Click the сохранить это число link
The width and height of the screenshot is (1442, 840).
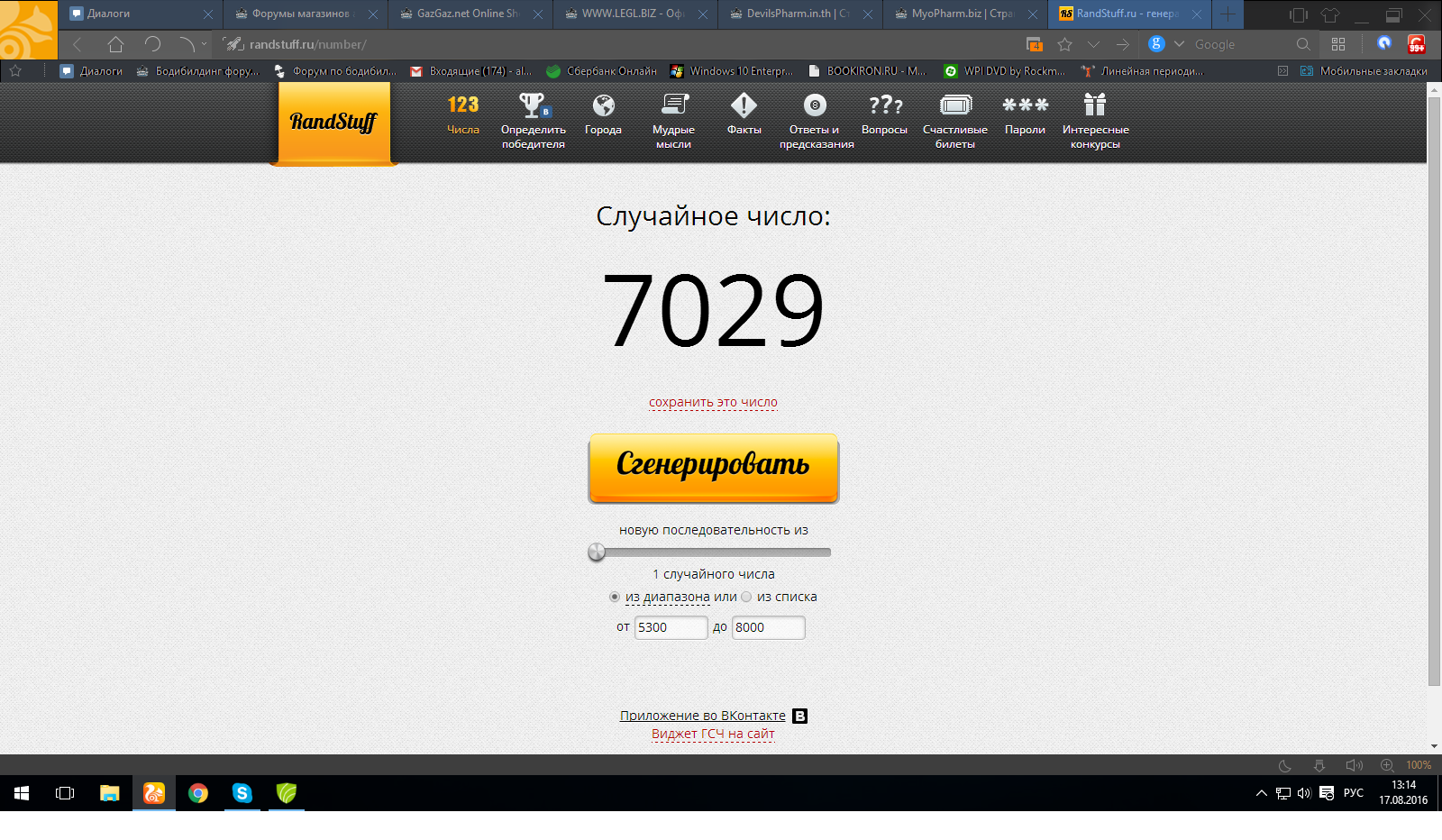(x=712, y=402)
